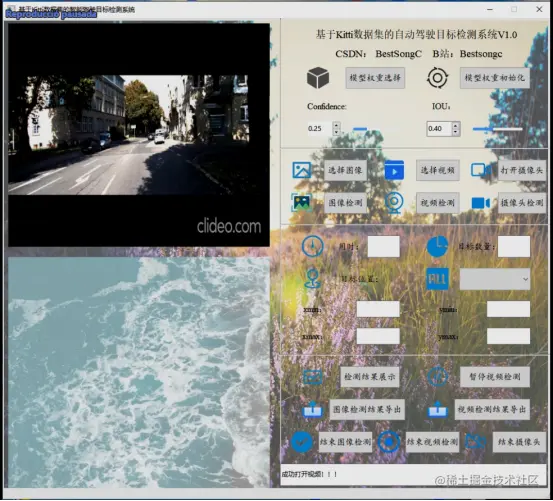The image size is (553, 501).
Task: Click the open camera outline icon
Action: pyautogui.click(x=481, y=170)
